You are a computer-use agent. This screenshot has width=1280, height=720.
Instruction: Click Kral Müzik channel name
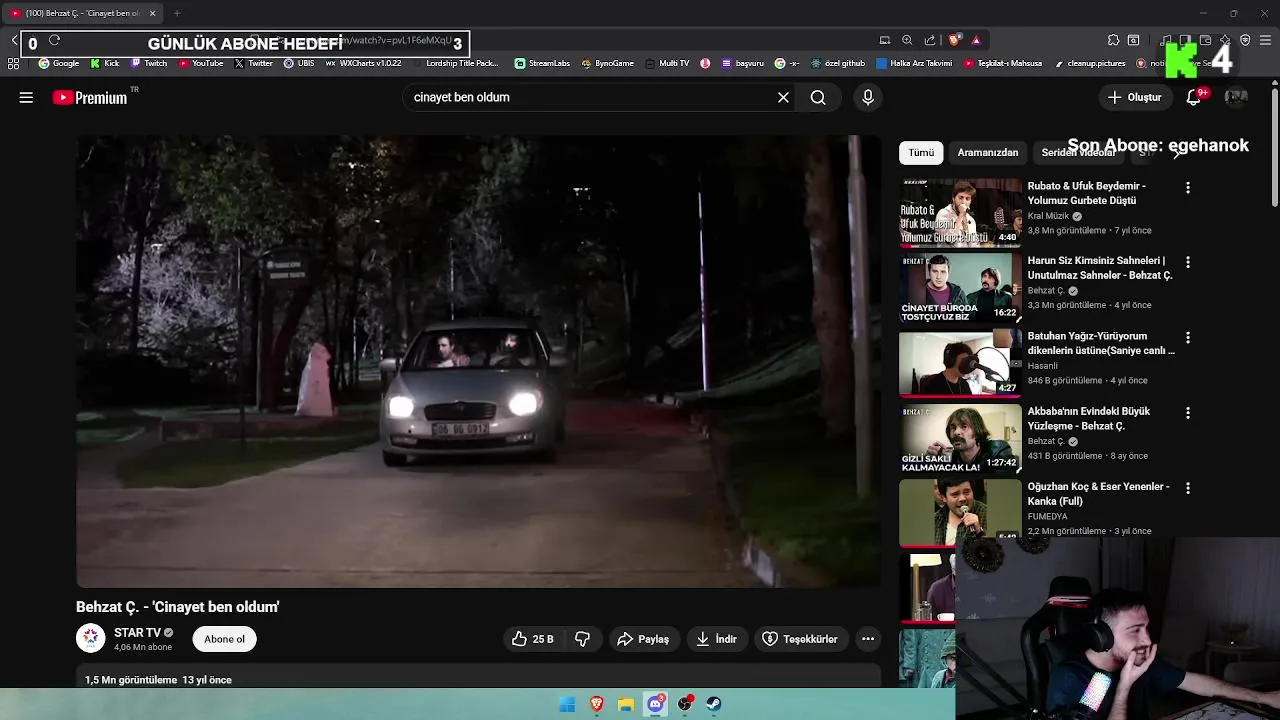point(1048,216)
